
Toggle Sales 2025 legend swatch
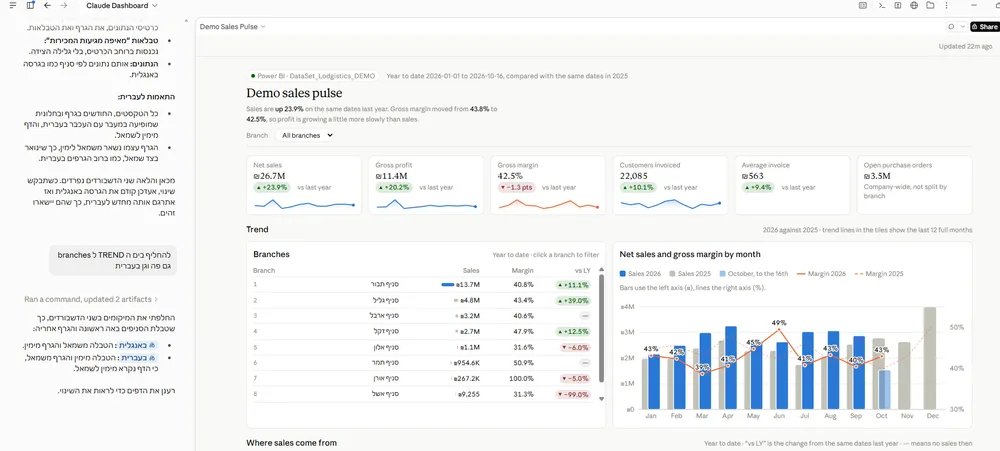[x=672, y=274]
